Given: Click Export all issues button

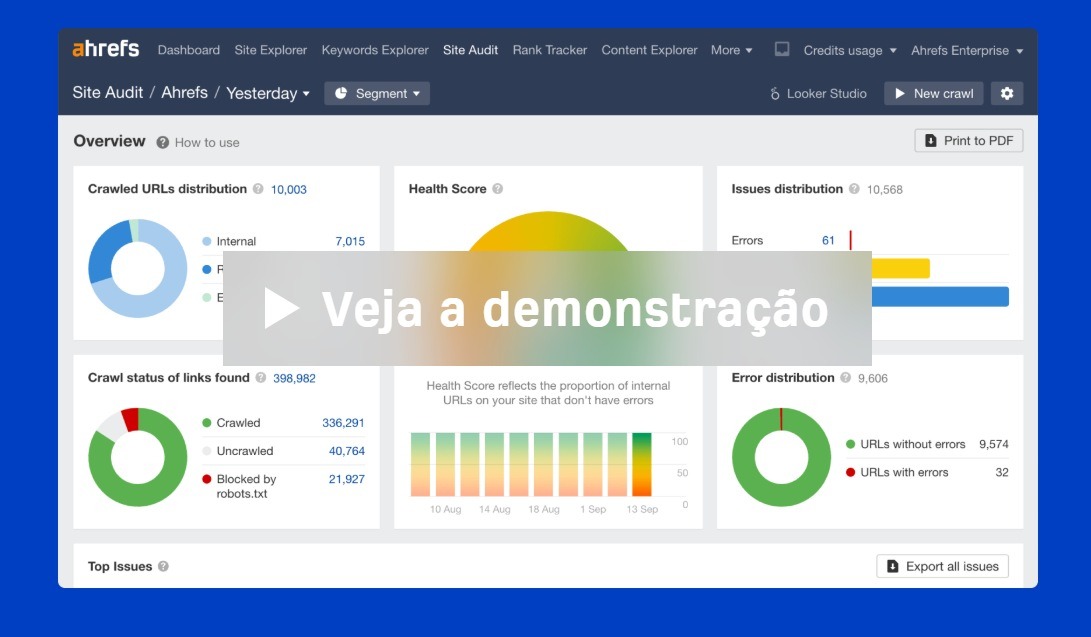Looking at the screenshot, I should click(942, 566).
